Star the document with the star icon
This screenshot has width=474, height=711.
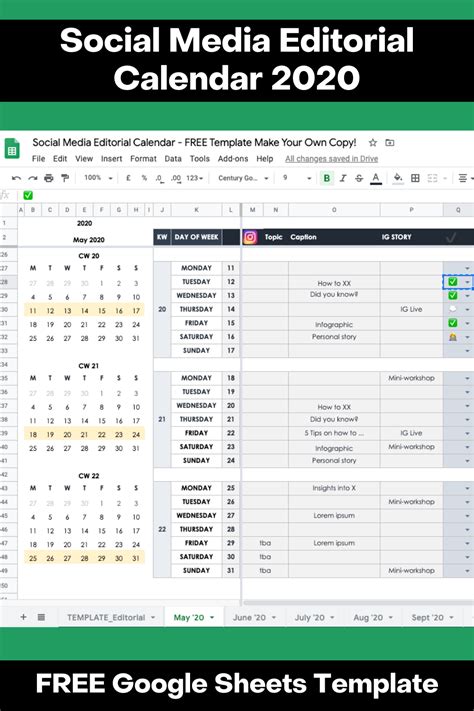373,143
